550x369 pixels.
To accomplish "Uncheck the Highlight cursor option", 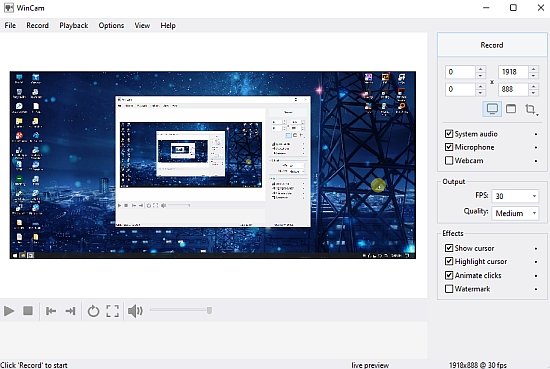I will (449, 261).
